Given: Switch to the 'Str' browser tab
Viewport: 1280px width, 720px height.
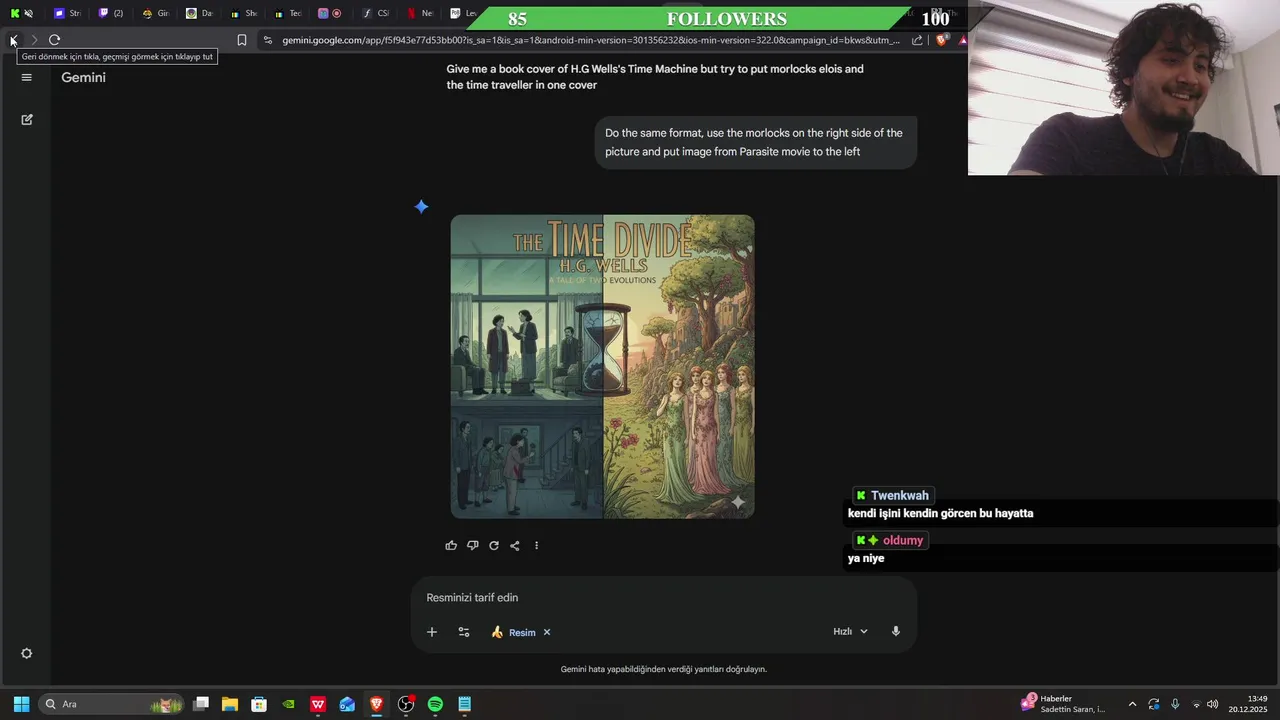Looking at the screenshot, I should tap(67, 13).
